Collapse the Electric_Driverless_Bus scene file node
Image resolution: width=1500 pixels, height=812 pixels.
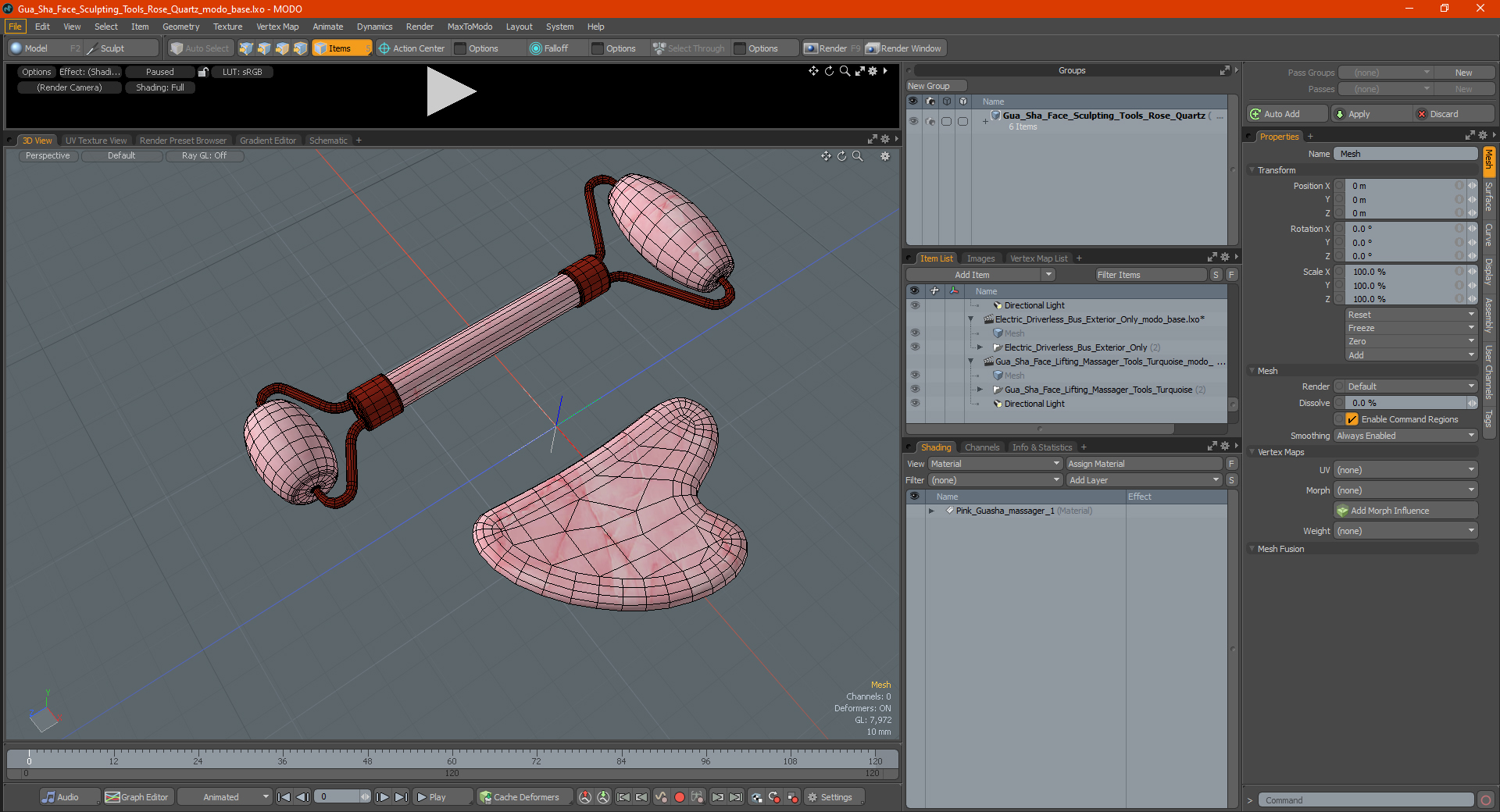click(970, 319)
